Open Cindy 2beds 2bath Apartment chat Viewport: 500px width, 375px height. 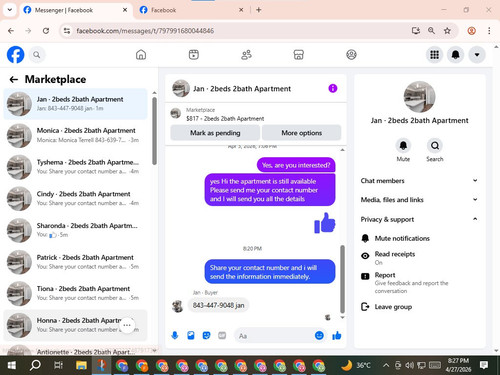pos(75,198)
